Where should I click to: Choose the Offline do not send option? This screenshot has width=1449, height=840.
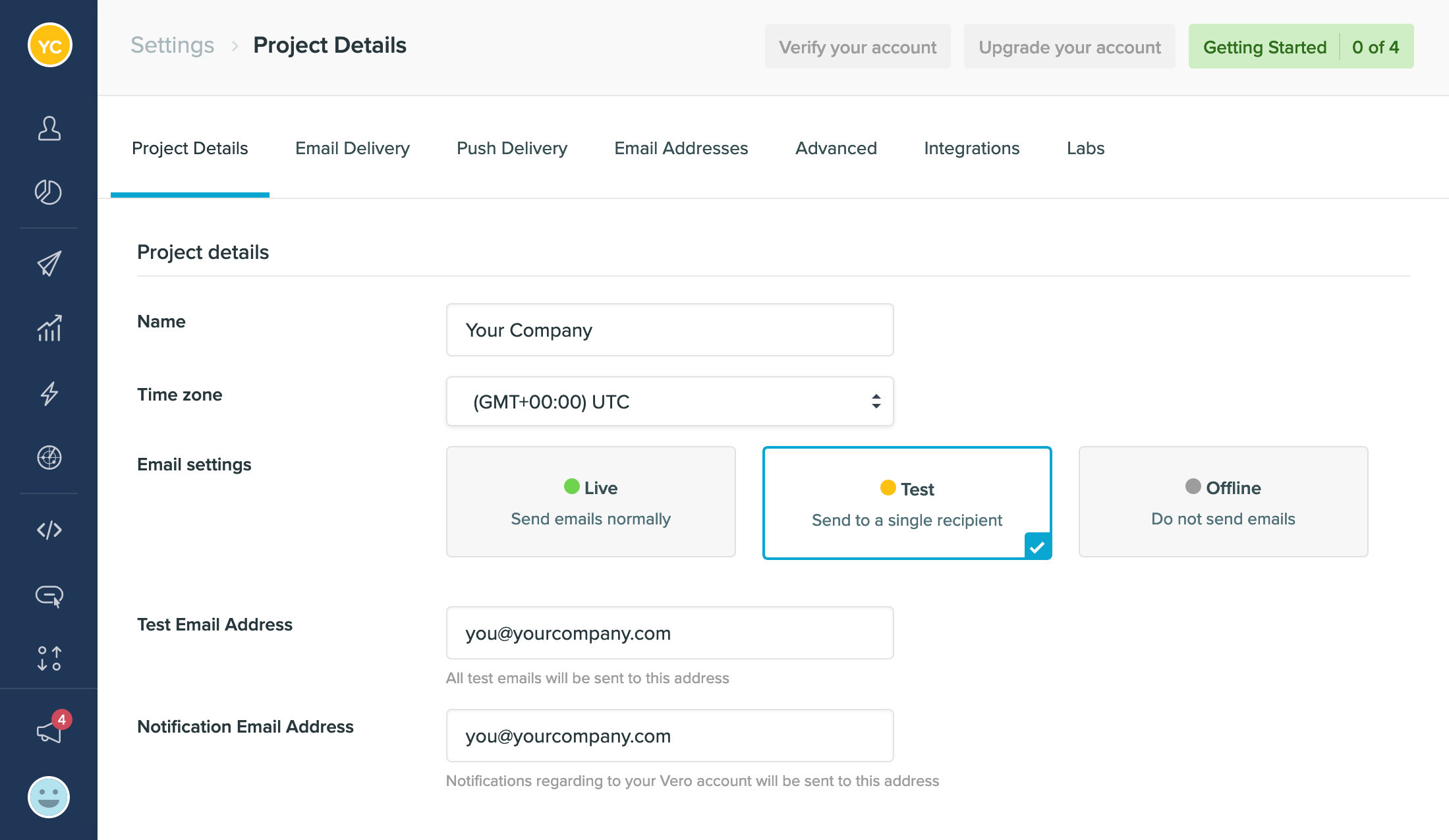(x=1223, y=502)
